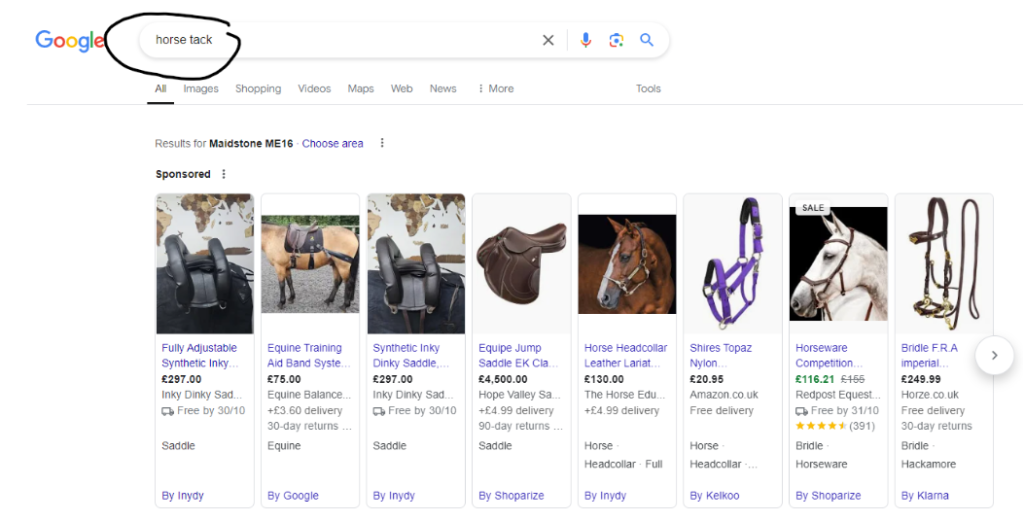Open the Tools options
Image resolution: width=1024 pixels, height=521 pixels.
648,89
